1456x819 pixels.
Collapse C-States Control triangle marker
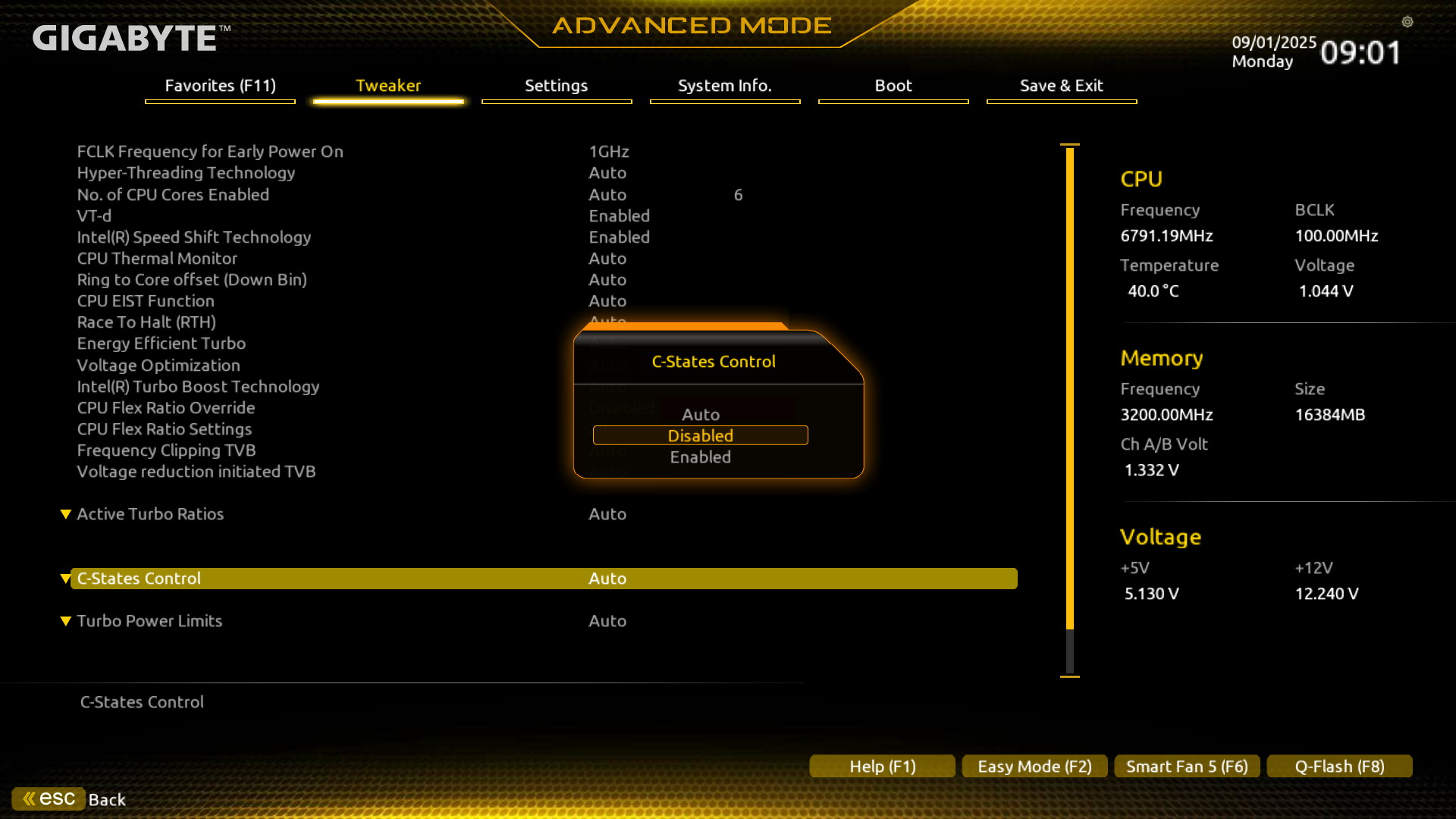pyautogui.click(x=65, y=579)
